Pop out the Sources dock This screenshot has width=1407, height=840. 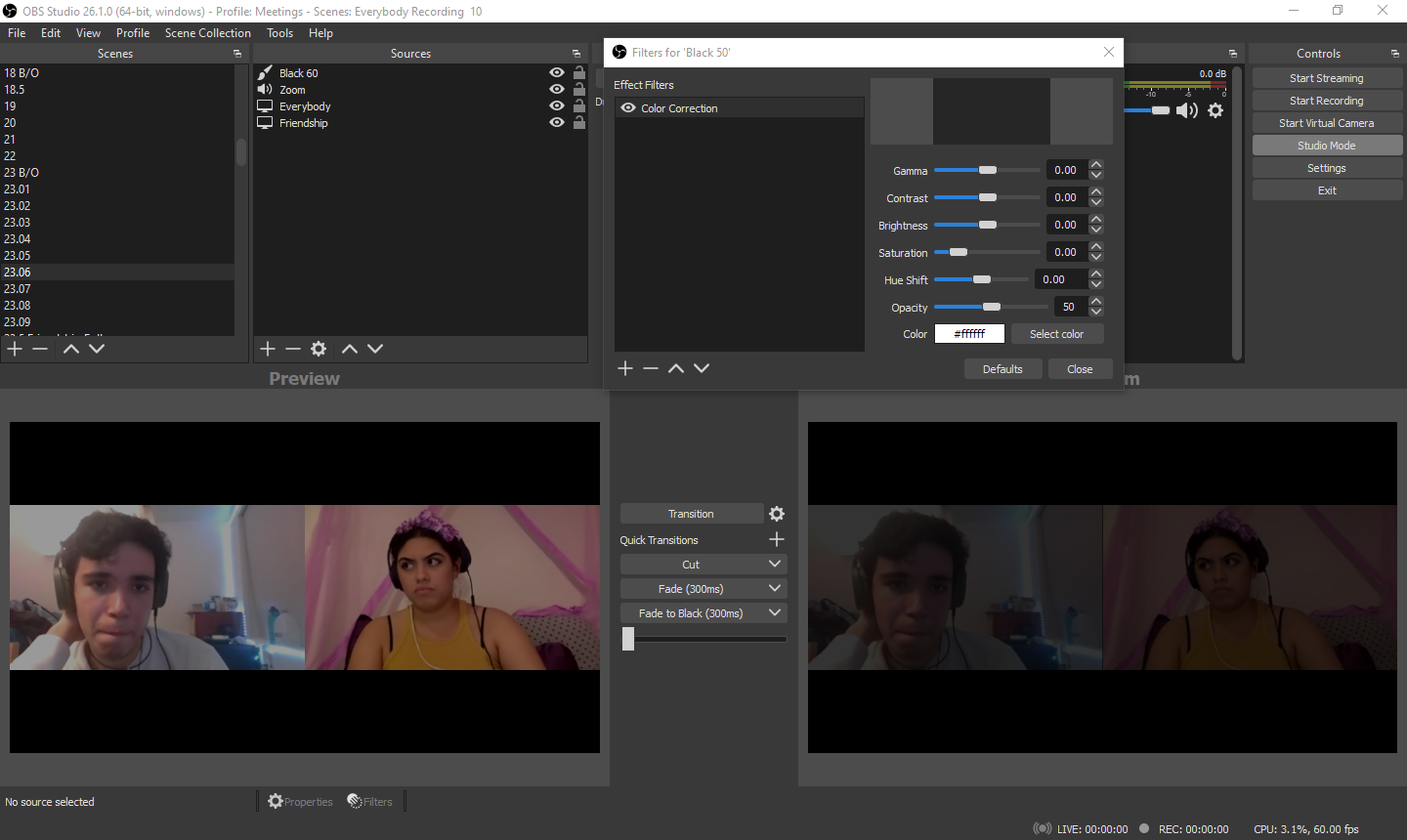[576, 54]
